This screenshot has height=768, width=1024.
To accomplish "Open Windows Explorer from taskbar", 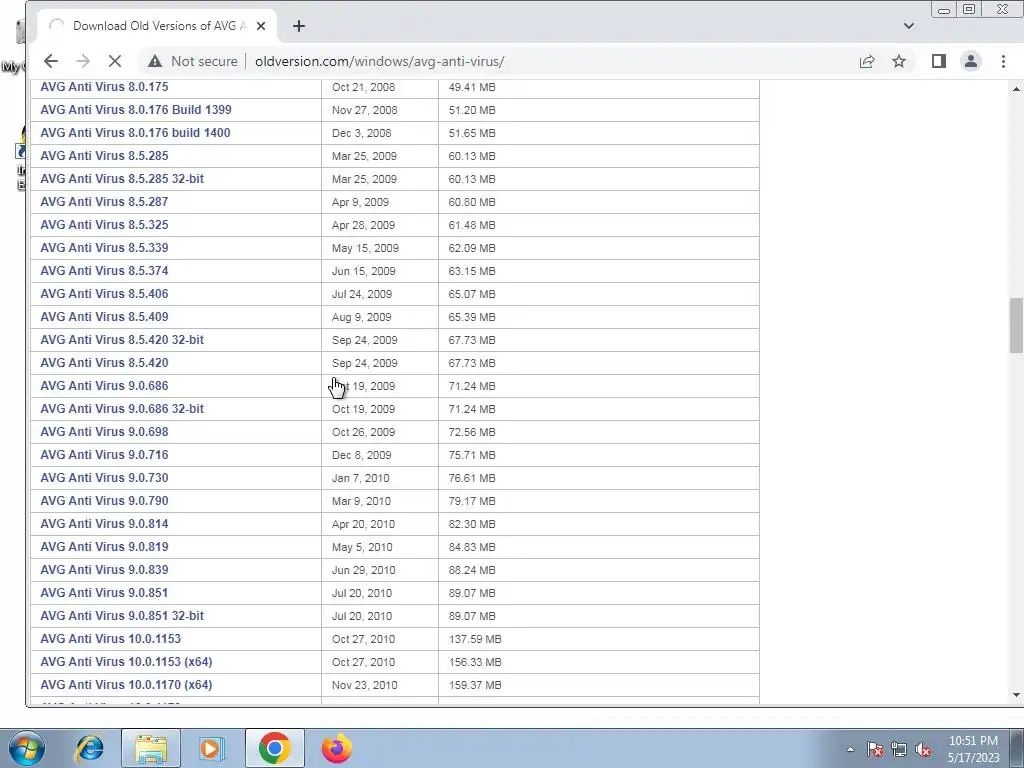I will point(151,748).
